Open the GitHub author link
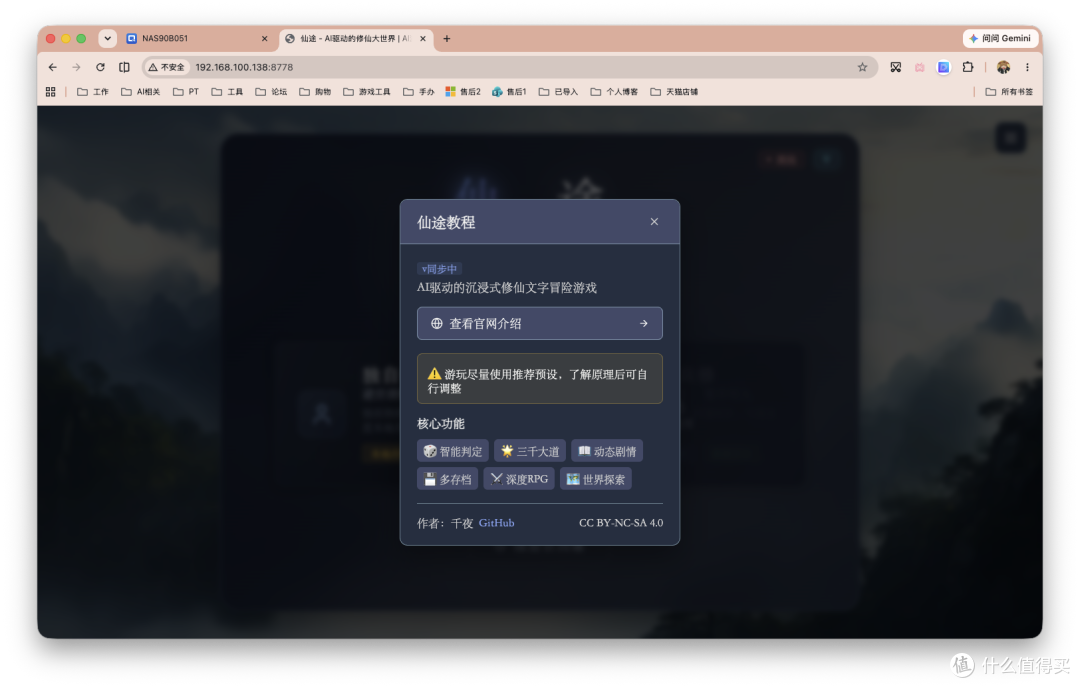Image resolution: width=1080 pixels, height=688 pixels. click(x=496, y=523)
